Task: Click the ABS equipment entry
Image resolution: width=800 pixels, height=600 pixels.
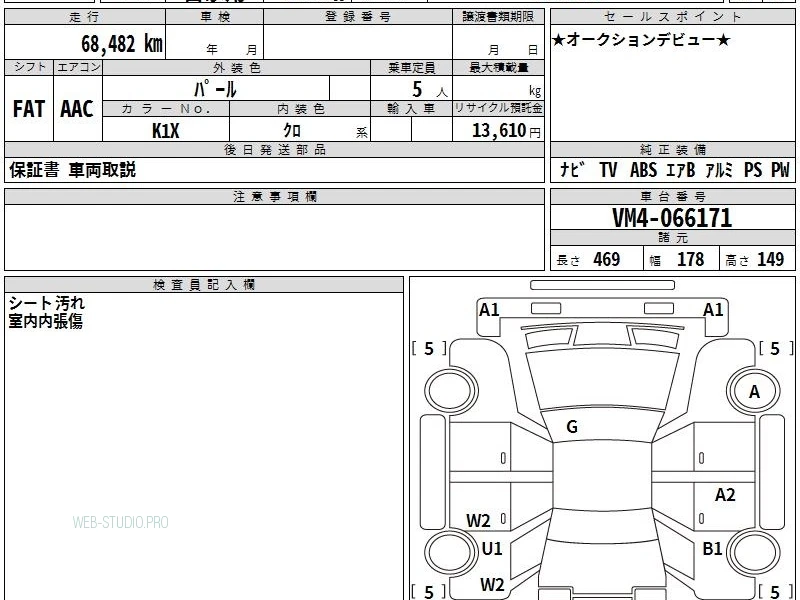Action: [643, 170]
